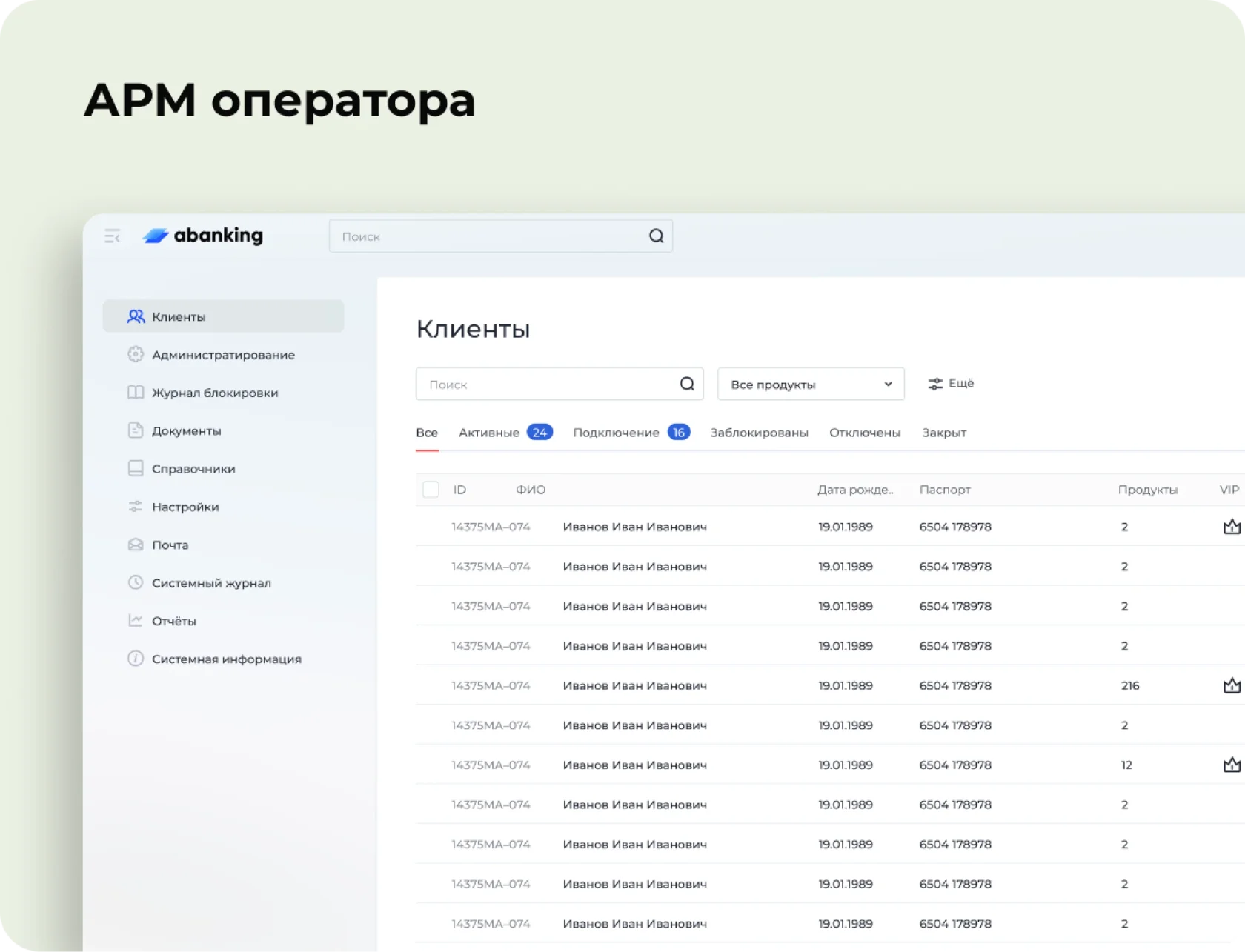Show the Заблокированы tab
Image resolution: width=1245 pixels, height=952 pixels.
point(759,433)
